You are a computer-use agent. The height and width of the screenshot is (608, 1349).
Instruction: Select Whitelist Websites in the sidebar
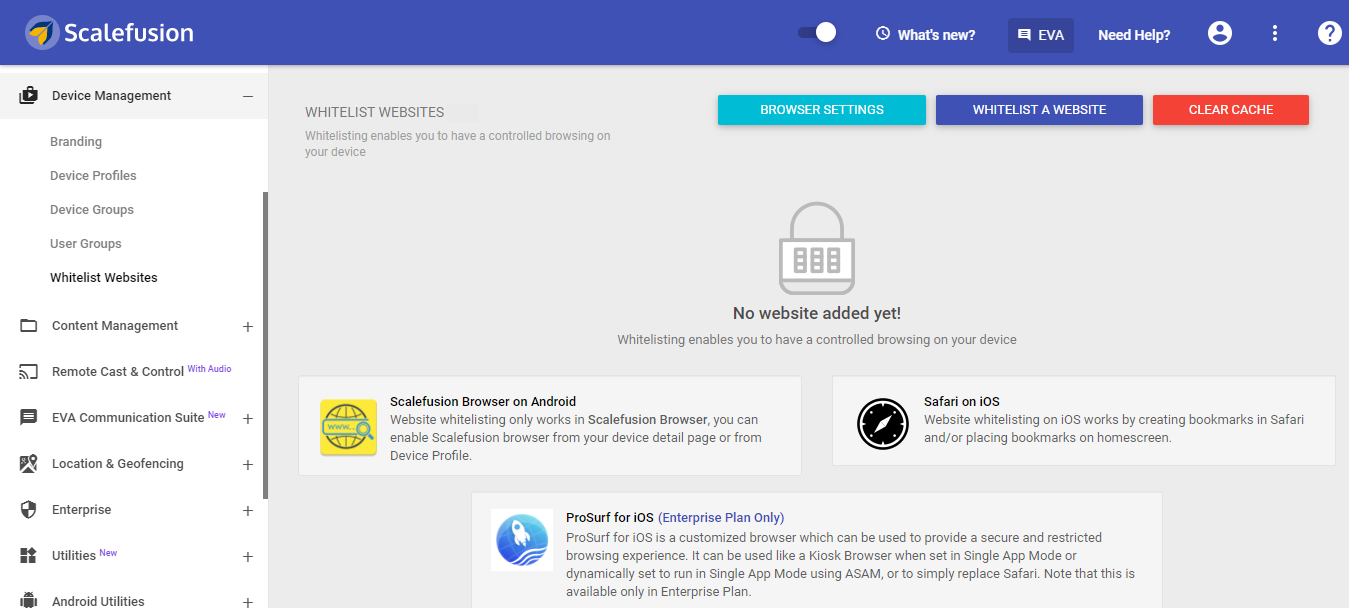pos(104,278)
